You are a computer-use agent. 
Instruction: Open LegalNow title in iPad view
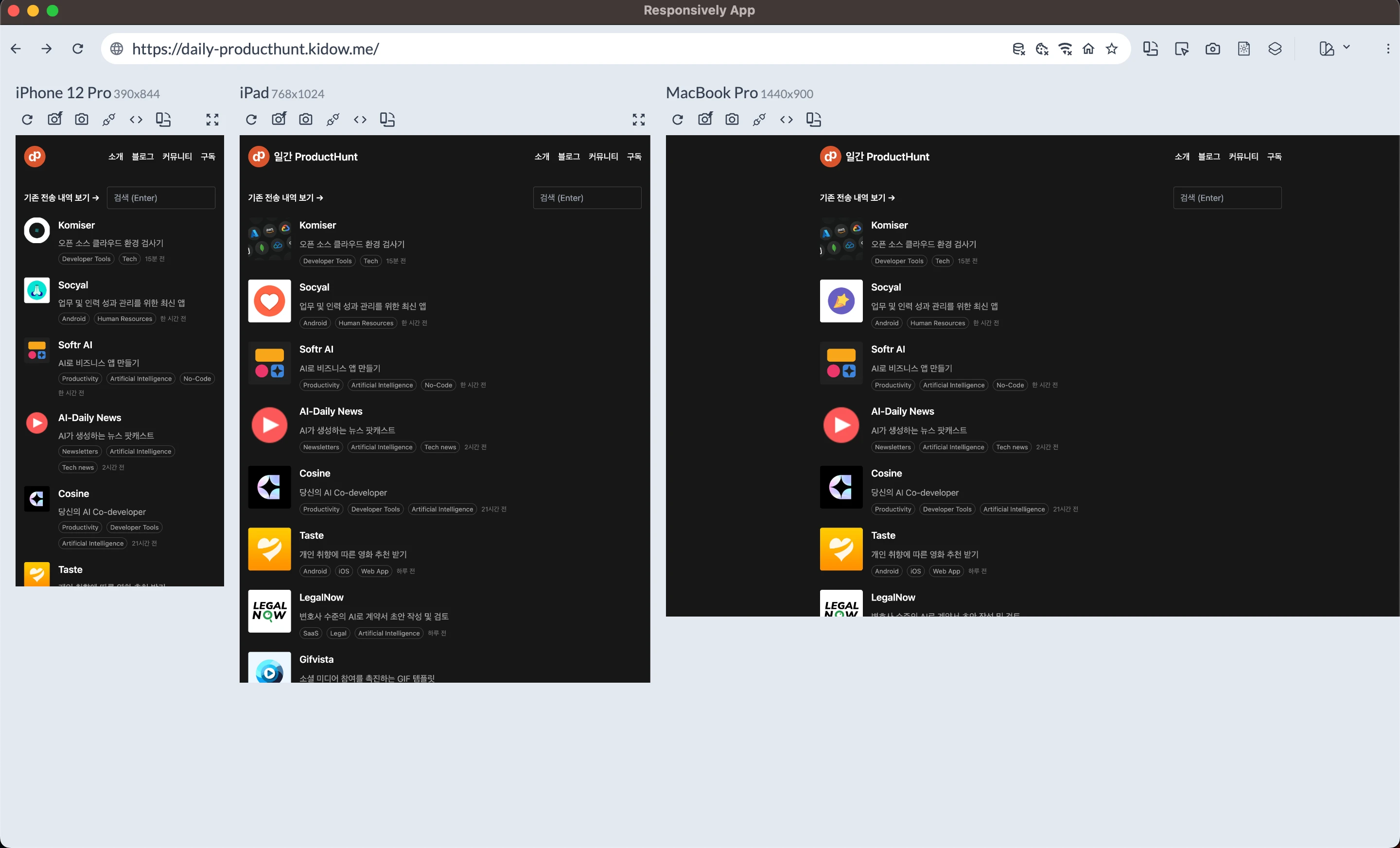(x=321, y=598)
